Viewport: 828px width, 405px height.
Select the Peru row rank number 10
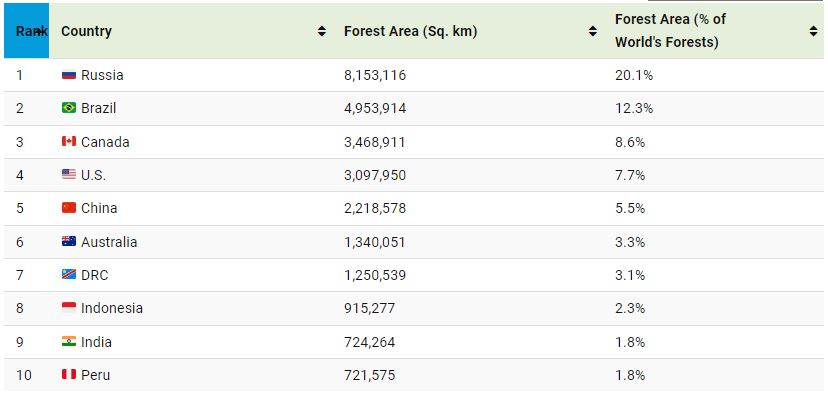24,375
